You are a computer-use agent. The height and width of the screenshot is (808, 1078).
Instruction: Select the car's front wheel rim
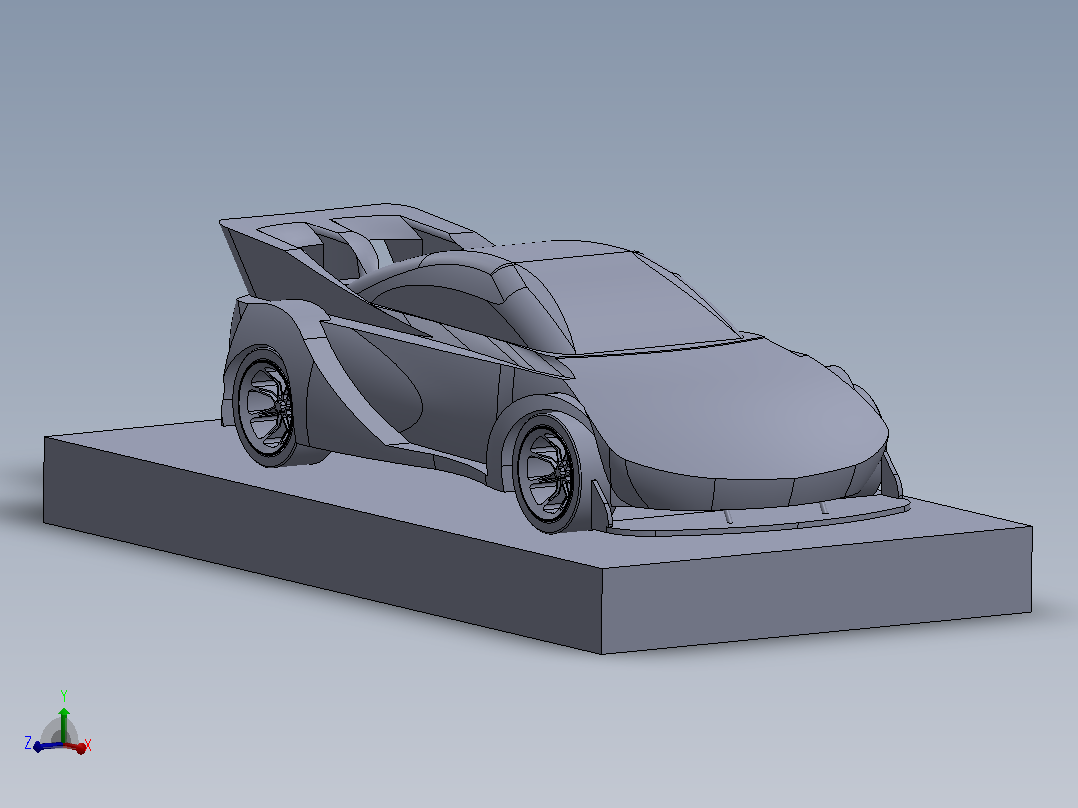pos(547,472)
